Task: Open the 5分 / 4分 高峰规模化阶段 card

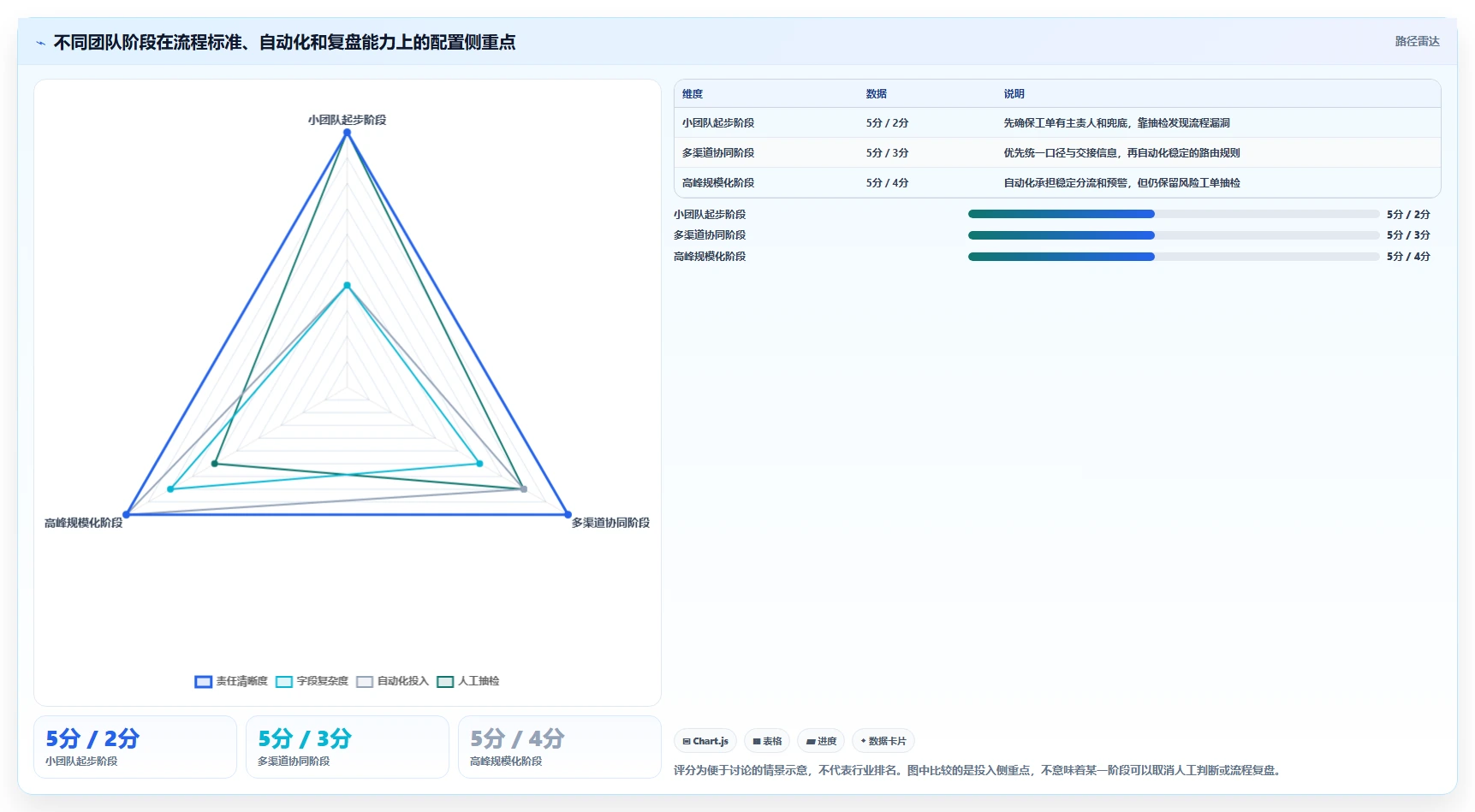Action: click(x=560, y=747)
